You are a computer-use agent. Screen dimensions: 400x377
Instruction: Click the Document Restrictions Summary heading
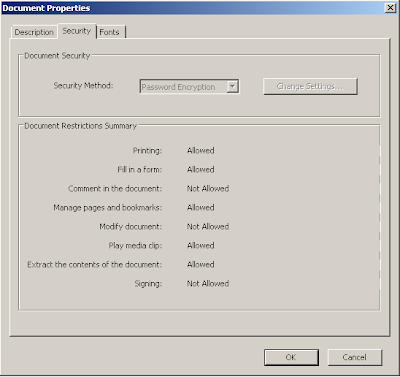point(81,126)
